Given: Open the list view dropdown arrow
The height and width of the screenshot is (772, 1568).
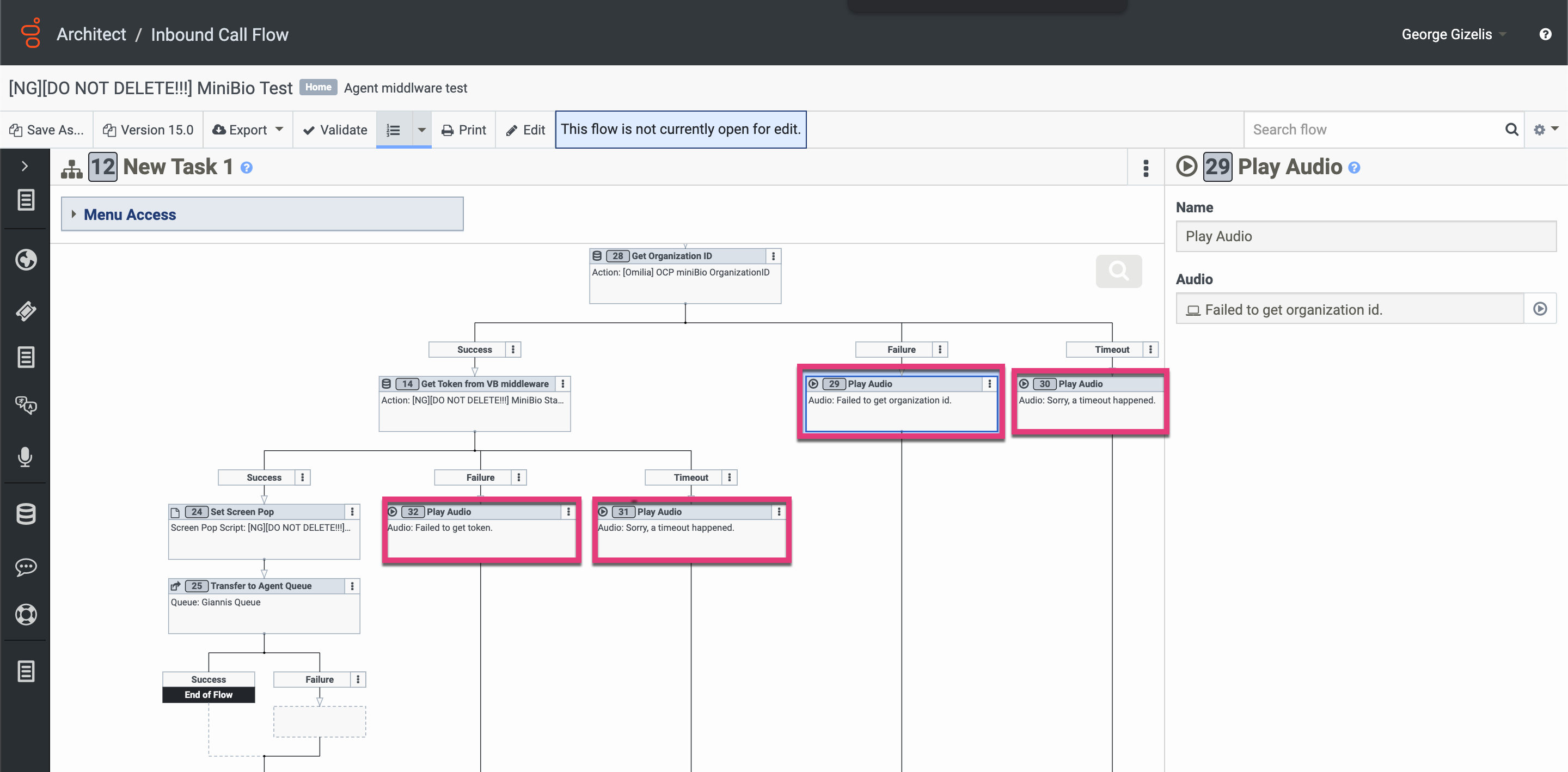Looking at the screenshot, I should (421, 130).
